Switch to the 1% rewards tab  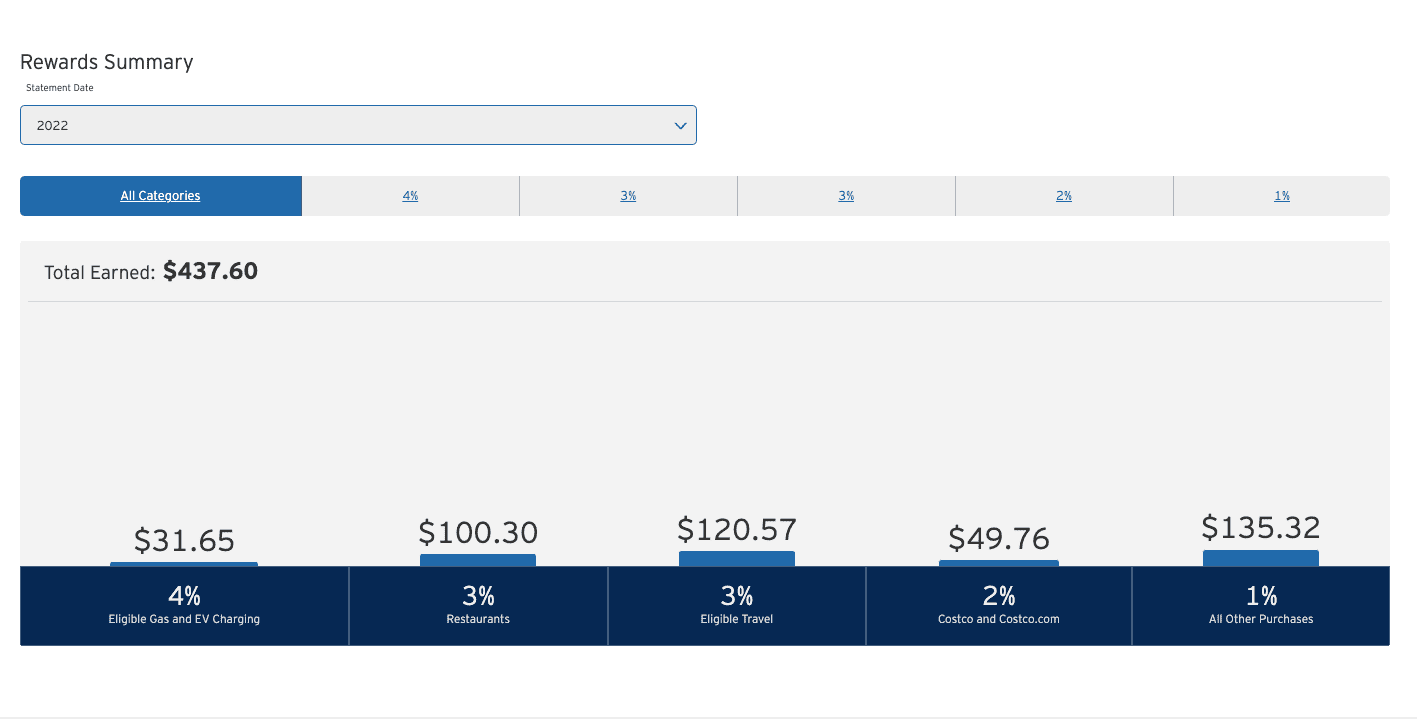1282,195
